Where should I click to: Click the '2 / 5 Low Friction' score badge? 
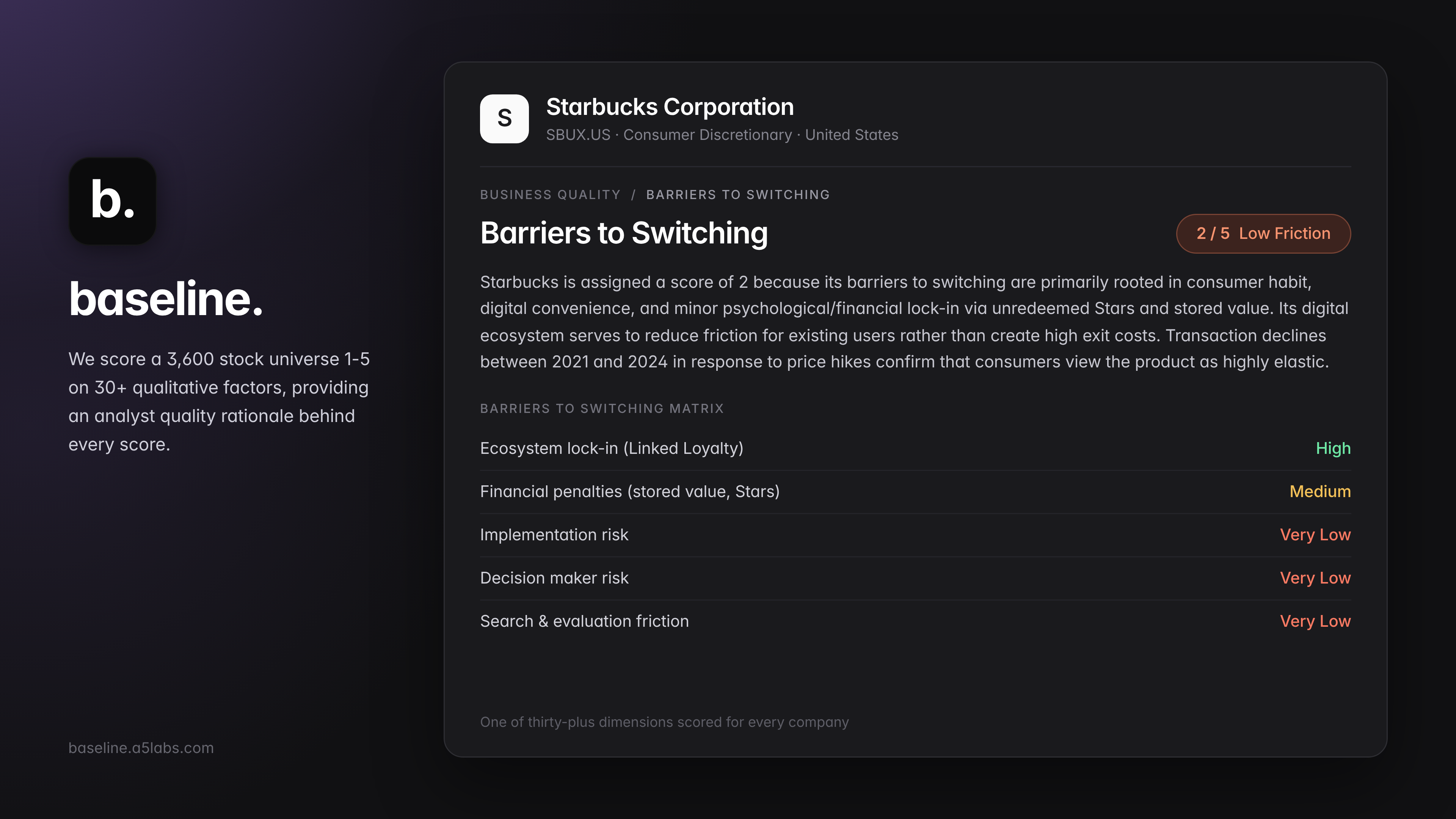click(1263, 234)
